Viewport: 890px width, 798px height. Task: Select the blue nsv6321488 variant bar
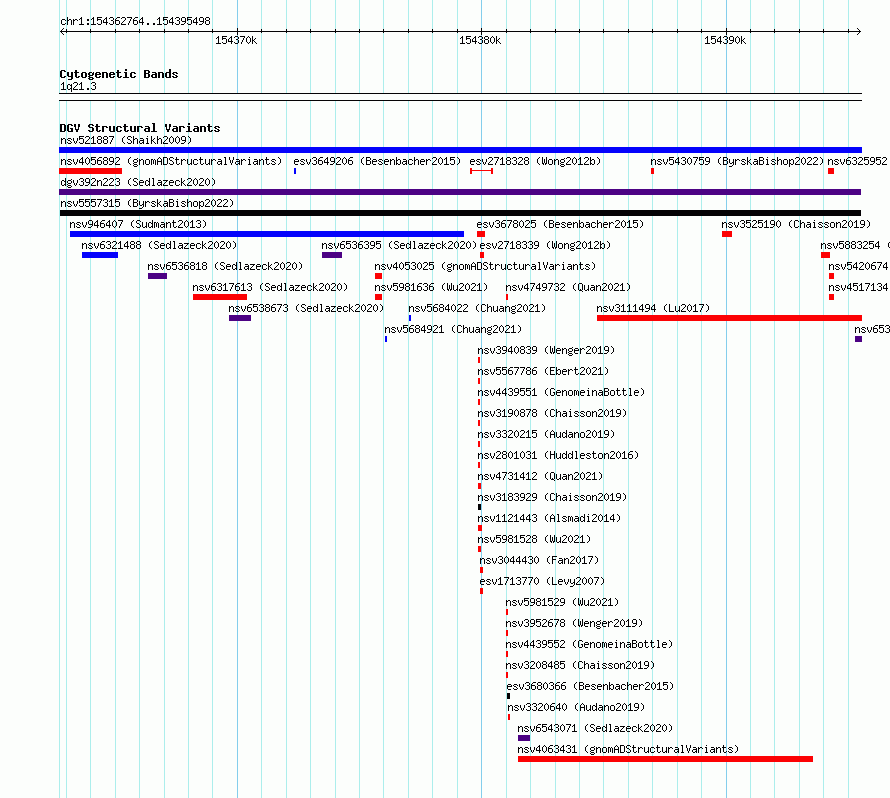100,255
